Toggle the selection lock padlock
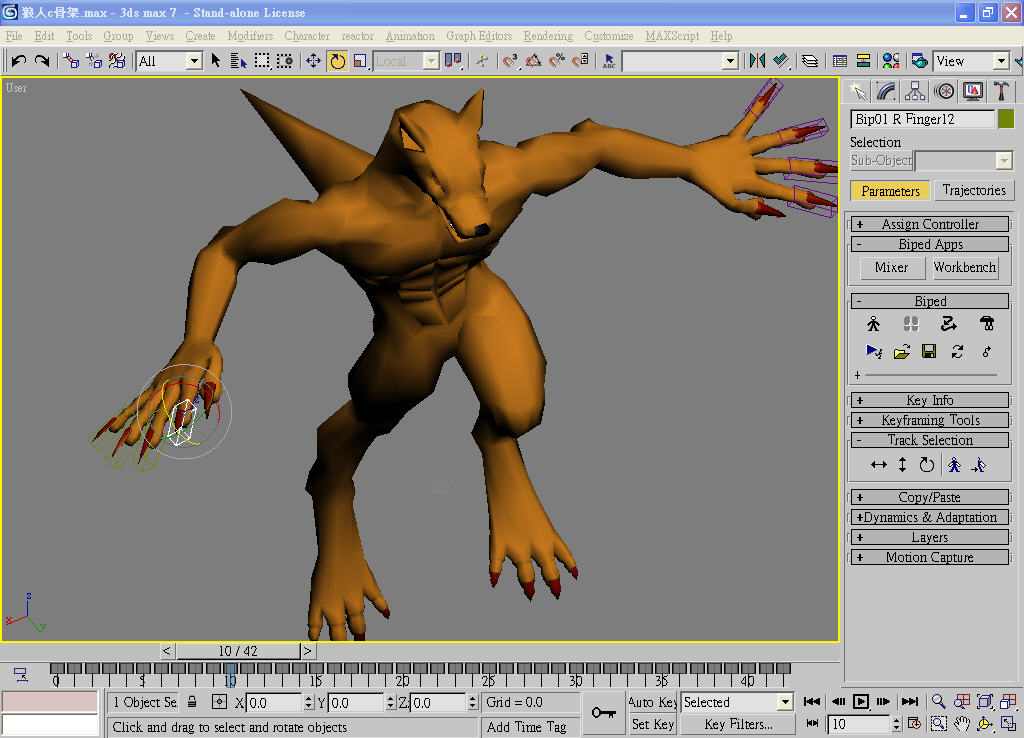The height and width of the screenshot is (738, 1024). tap(192, 702)
